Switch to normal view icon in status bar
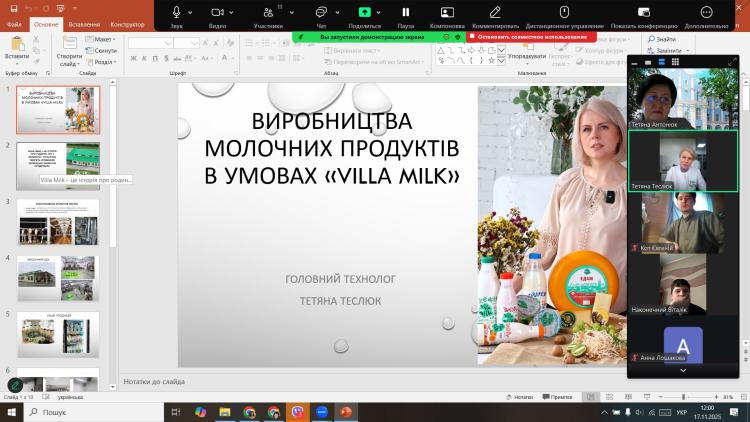This screenshot has width=750, height=422. [x=591, y=397]
